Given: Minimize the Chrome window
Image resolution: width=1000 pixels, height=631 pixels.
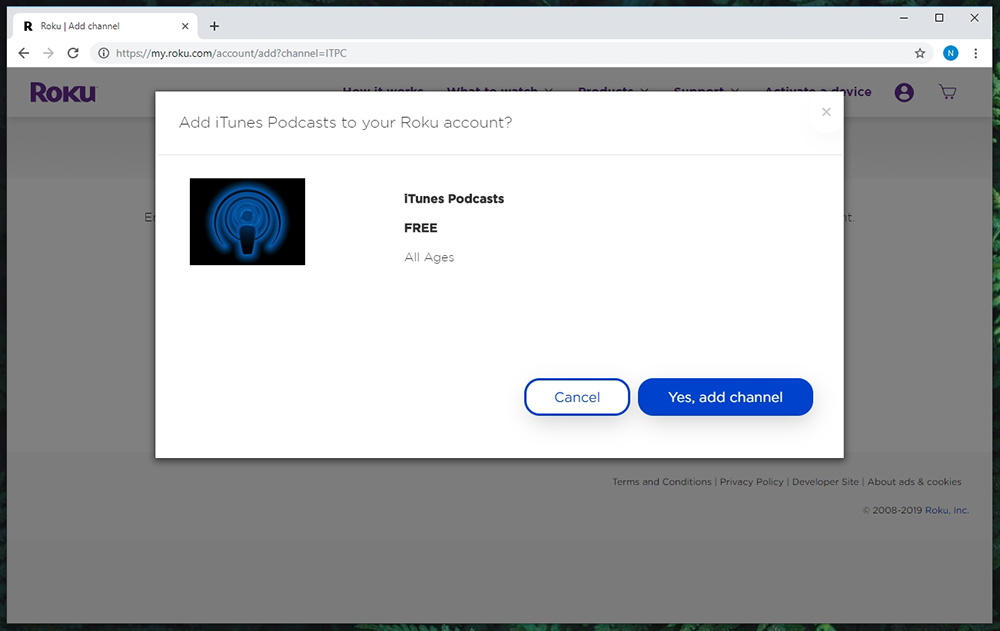Looking at the screenshot, I should click(x=904, y=18).
